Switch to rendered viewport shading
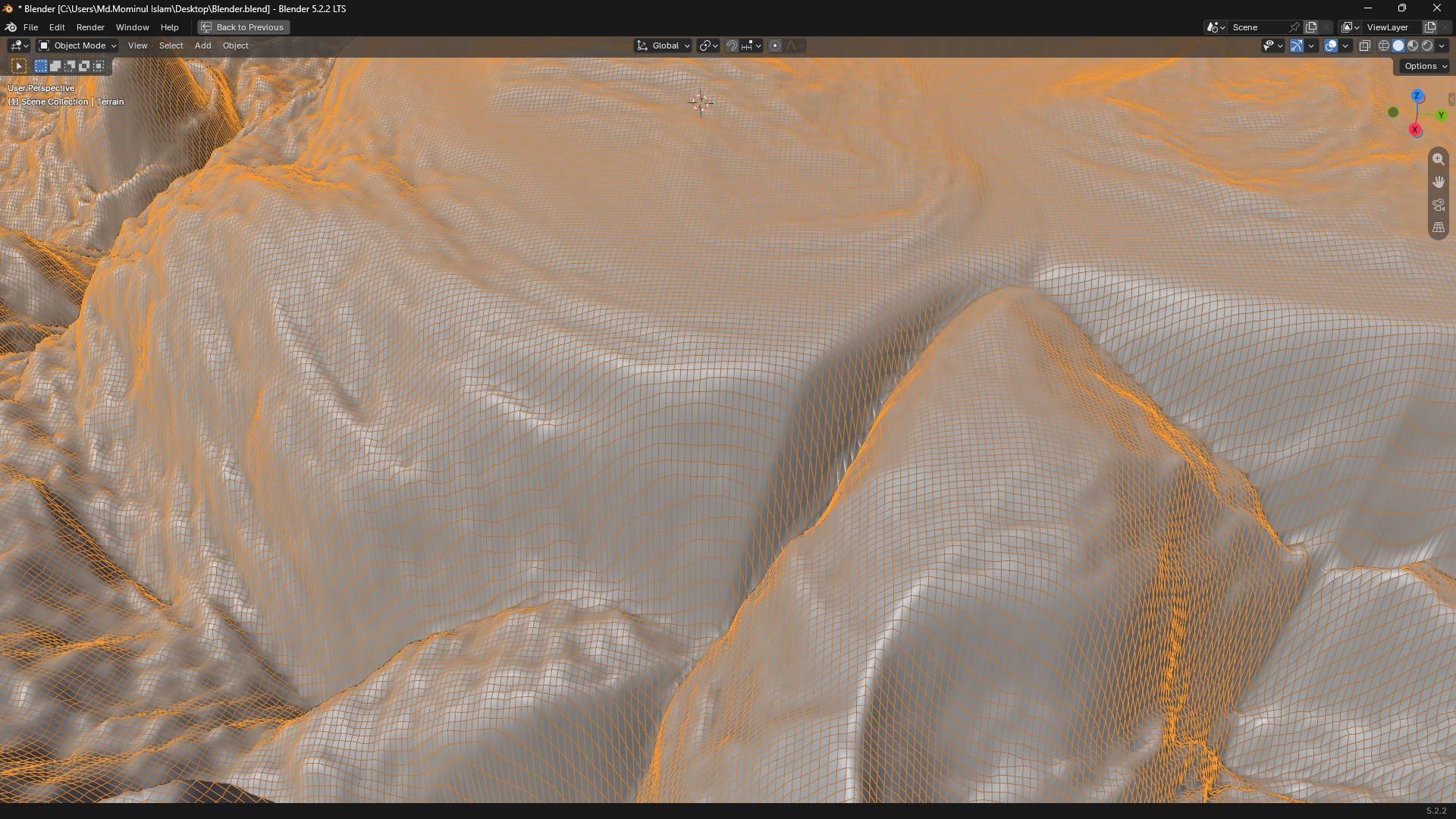 pos(1427,45)
